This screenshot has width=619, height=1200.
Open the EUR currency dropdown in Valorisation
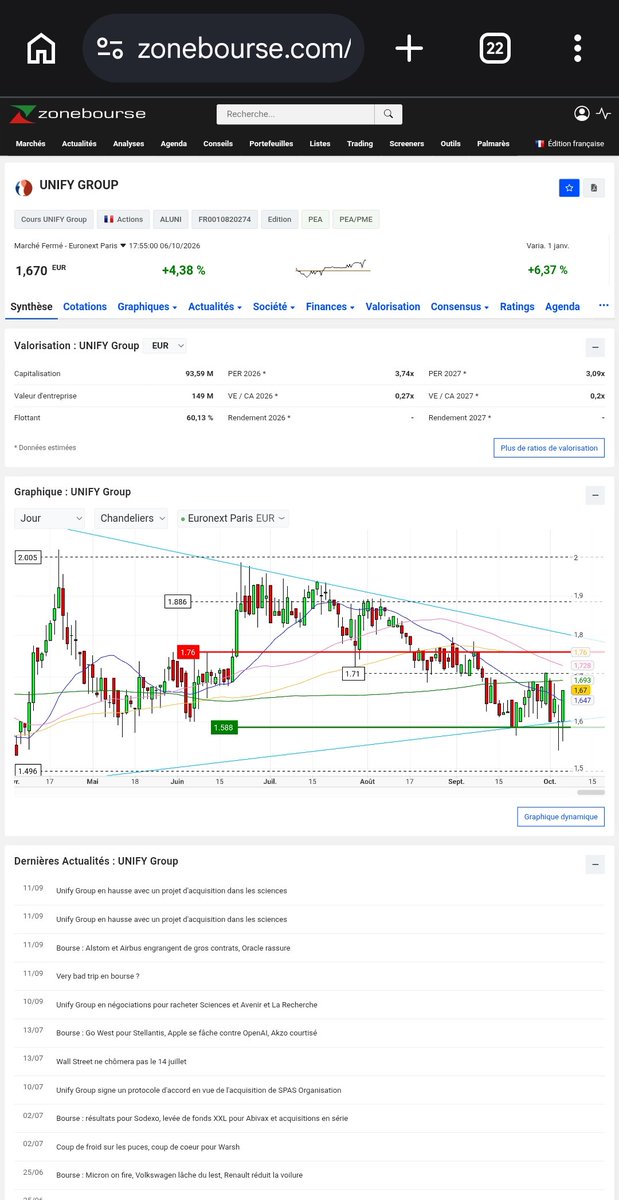pos(166,345)
